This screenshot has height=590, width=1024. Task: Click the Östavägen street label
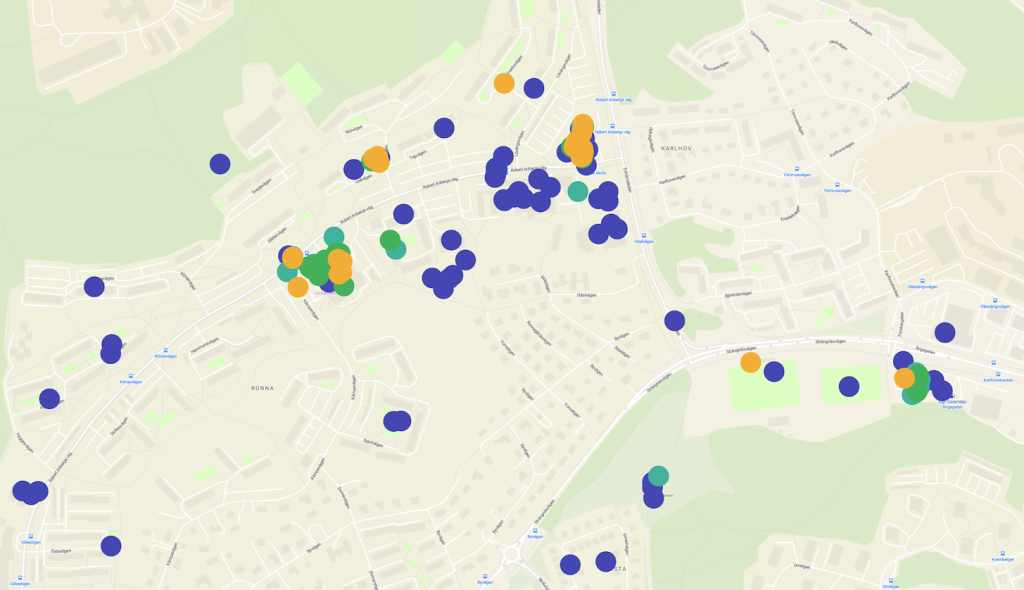pos(61,551)
